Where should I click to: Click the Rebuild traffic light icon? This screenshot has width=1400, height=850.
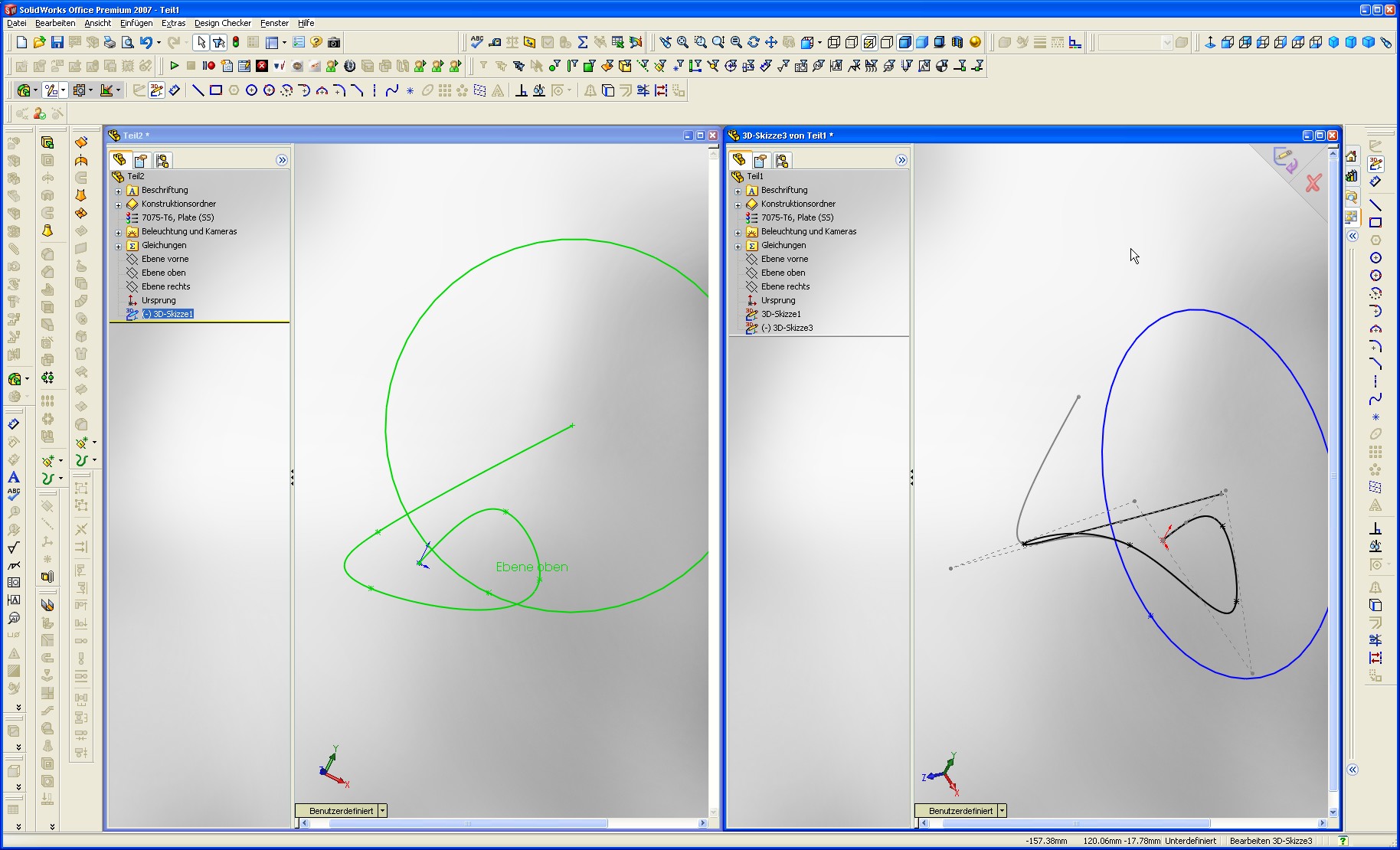(236, 43)
